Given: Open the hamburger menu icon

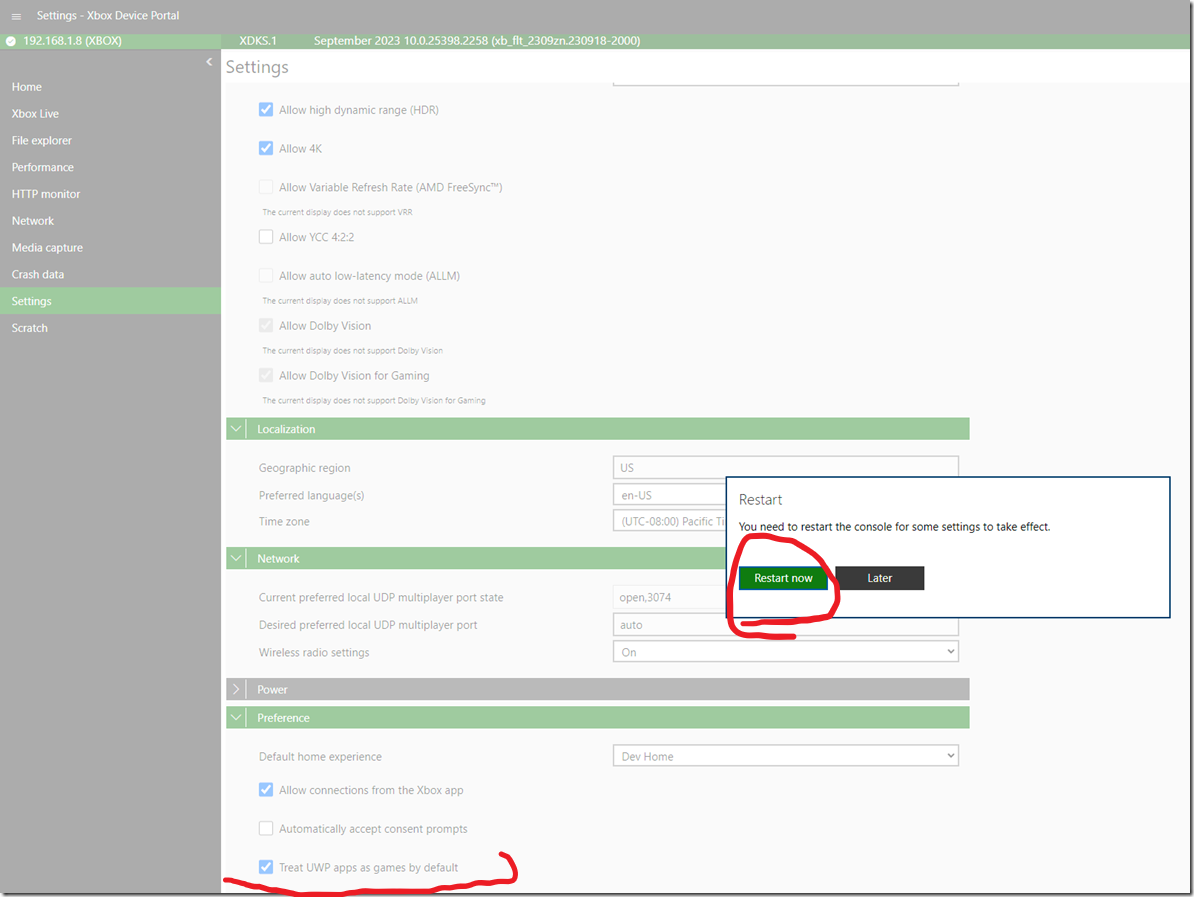Looking at the screenshot, I should pos(16,16).
